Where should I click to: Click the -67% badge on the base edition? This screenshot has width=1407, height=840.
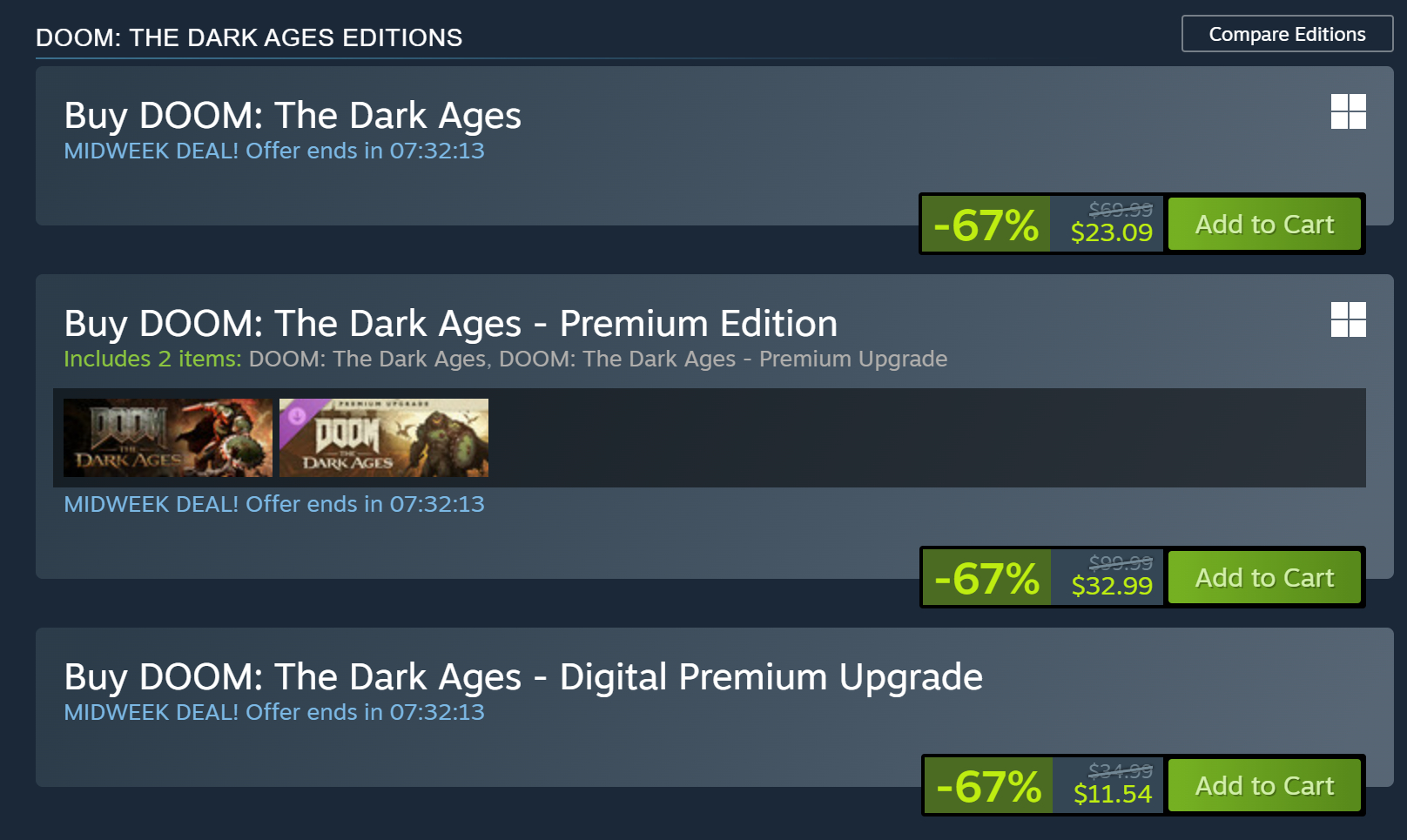tap(986, 225)
